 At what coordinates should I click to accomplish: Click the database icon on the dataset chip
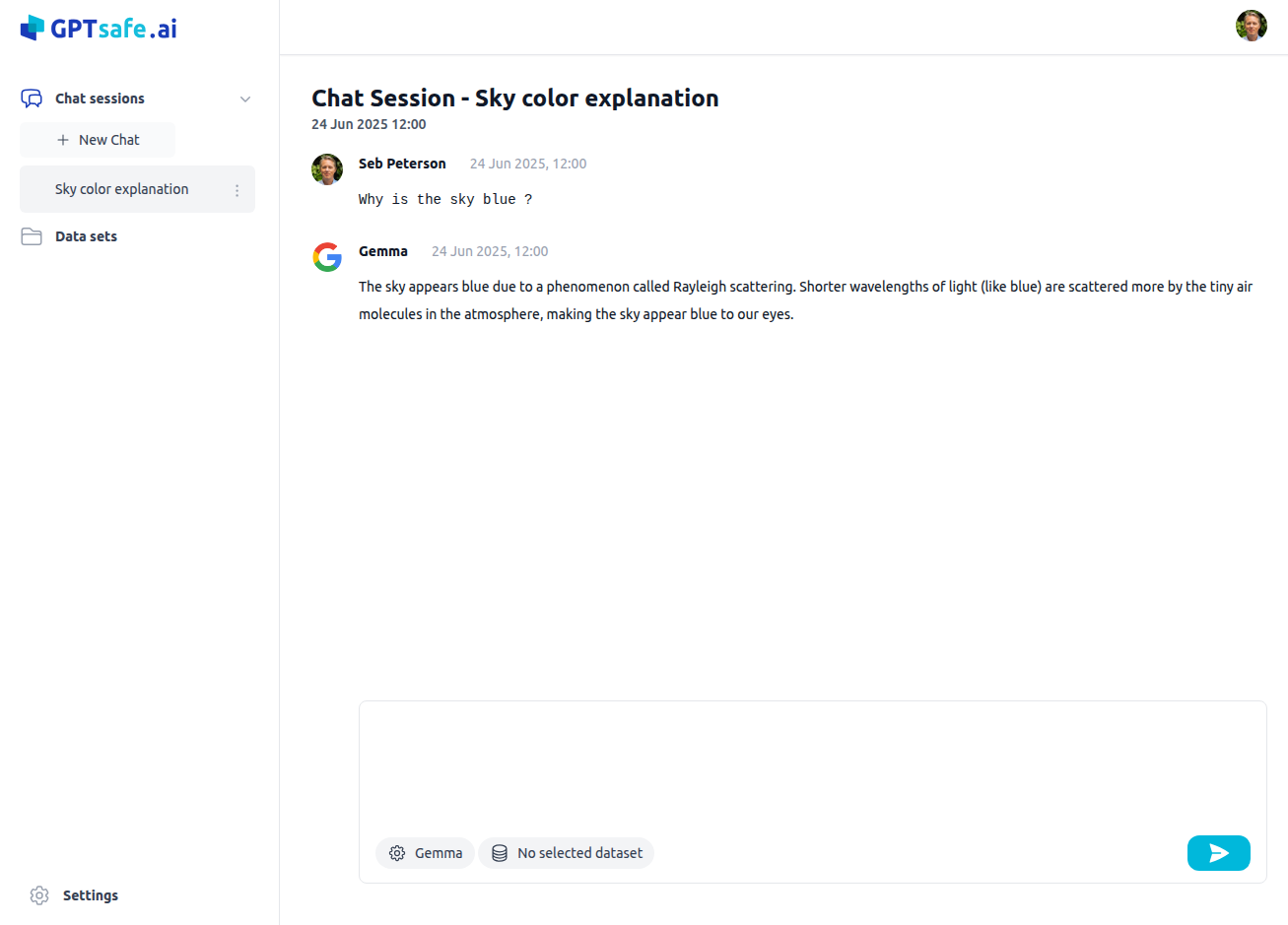coord(498,853)
